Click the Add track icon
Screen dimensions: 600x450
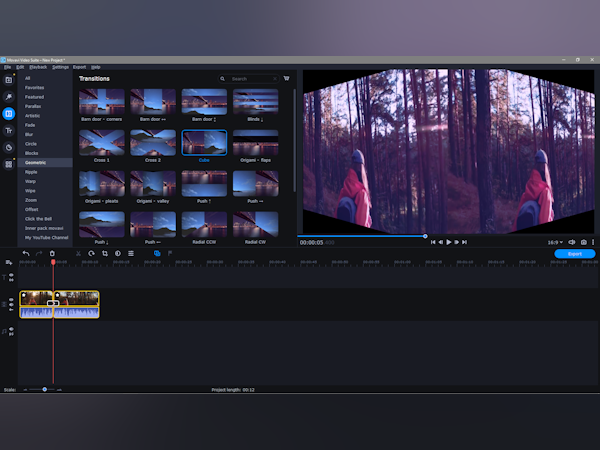tap(9, 262)
